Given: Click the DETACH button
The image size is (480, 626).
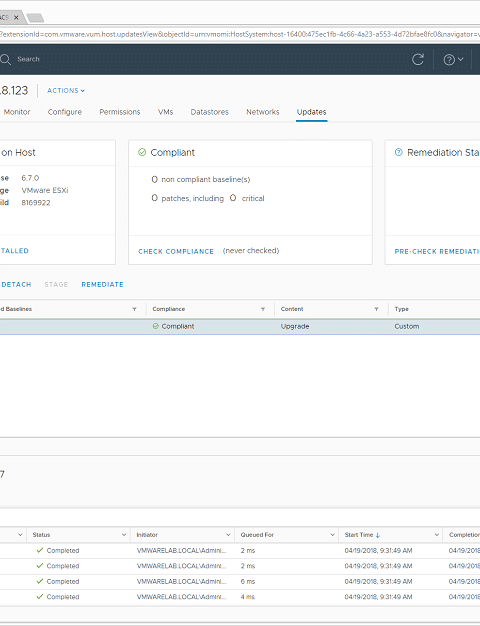Looking at the screenshot, I should pyautogui.click(x=16, y=285).
